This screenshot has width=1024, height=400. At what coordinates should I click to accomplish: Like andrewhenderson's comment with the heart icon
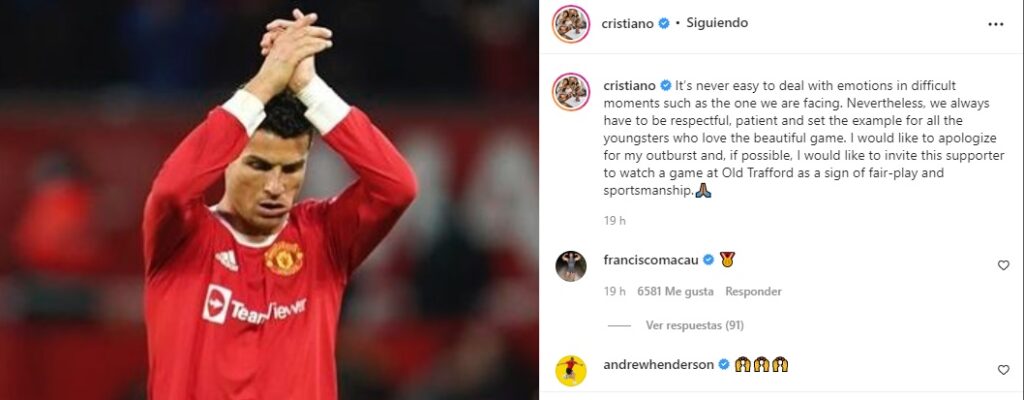click(1003, 370)
